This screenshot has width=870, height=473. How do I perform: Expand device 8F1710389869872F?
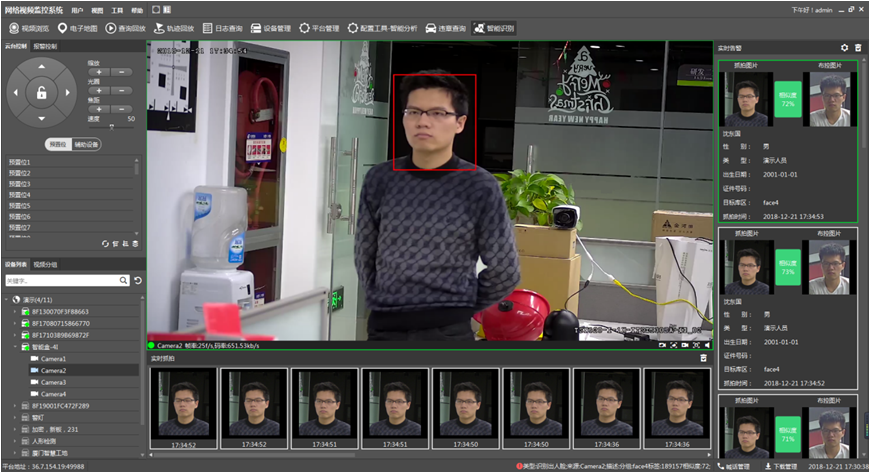click(15, 335)
